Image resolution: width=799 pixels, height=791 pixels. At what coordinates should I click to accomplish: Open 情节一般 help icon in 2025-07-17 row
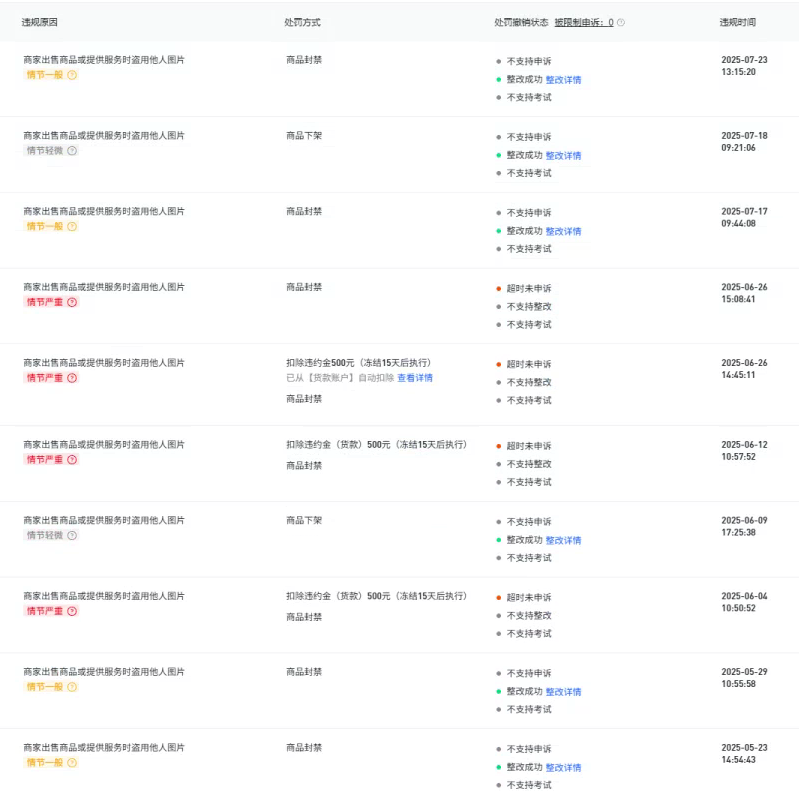[72, 227]
